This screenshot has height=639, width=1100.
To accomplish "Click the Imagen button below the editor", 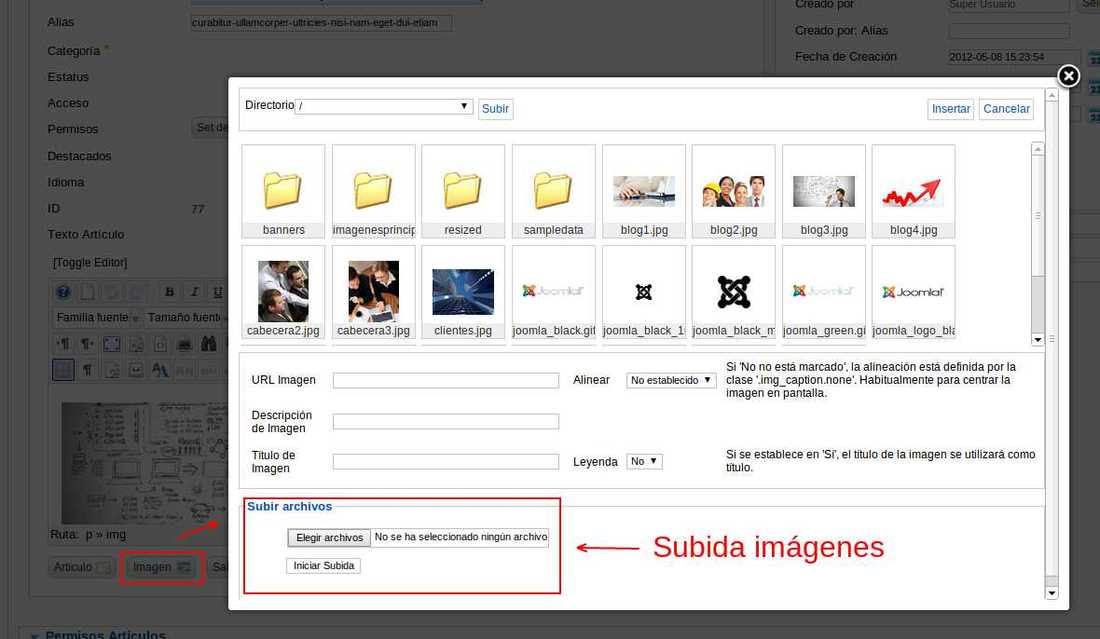I will (x=162, y=567).
